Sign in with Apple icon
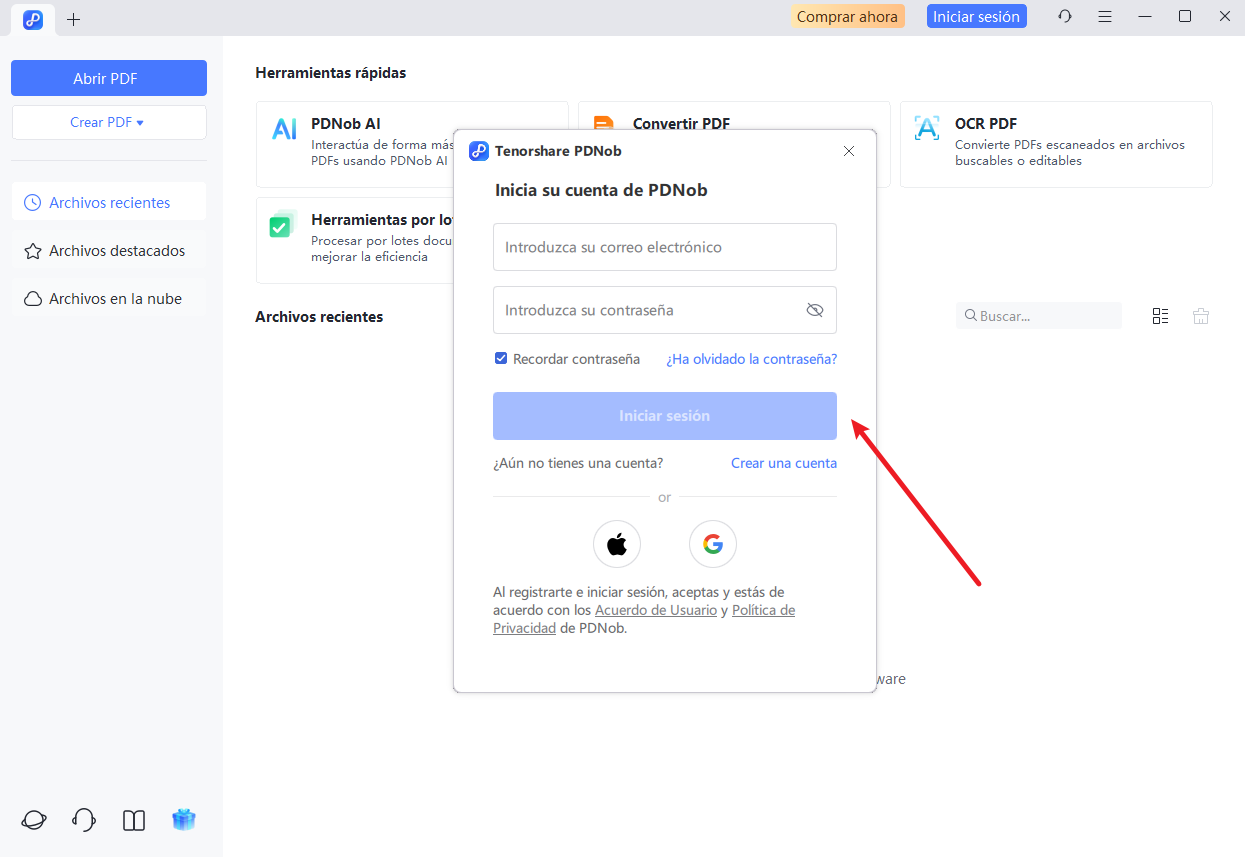The height and width of the screenshot is (857, 1245). click(x=617, y=544)
